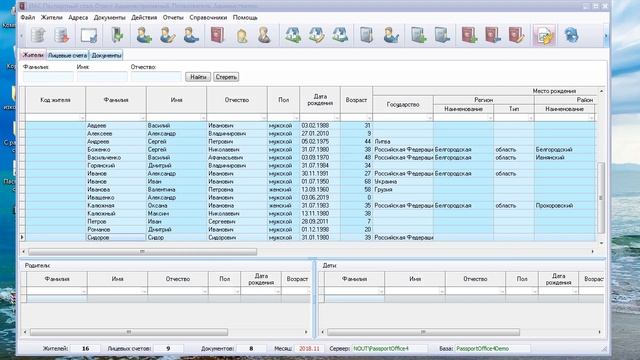
Task: Click the database with red arrow icon
Action: click(x=62, y=36)
